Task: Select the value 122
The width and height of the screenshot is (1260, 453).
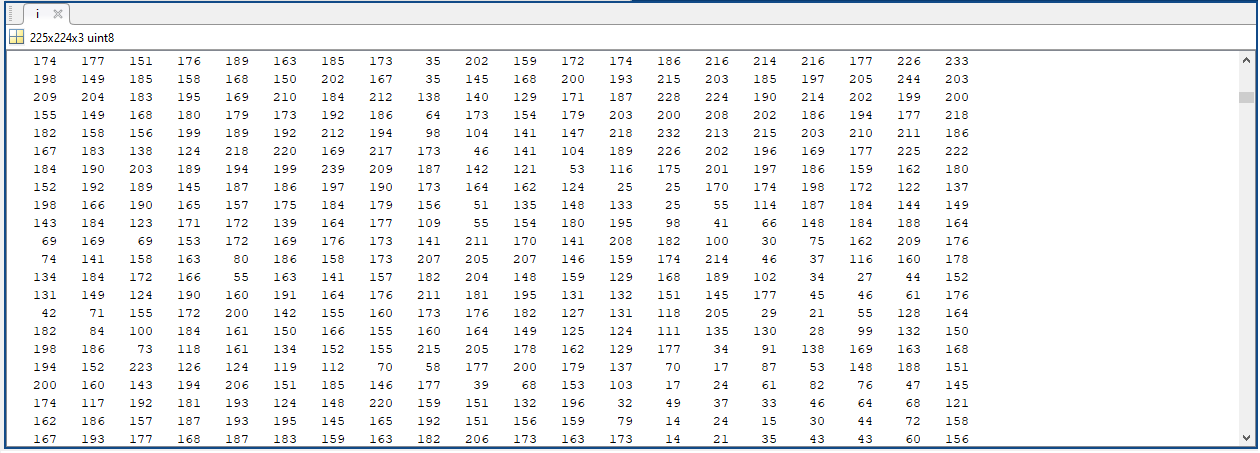Action: [909, 187]
